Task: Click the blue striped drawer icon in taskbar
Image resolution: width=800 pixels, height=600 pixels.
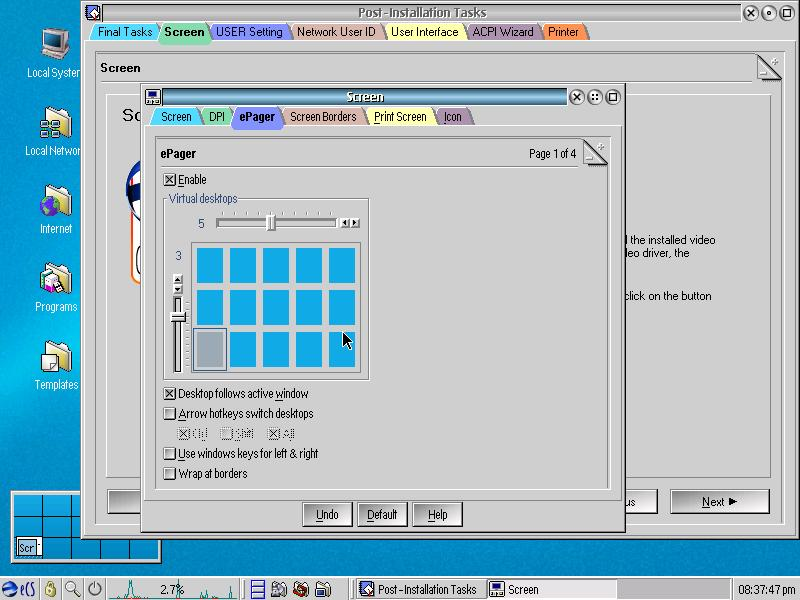Action: click(x=258, y=589)
